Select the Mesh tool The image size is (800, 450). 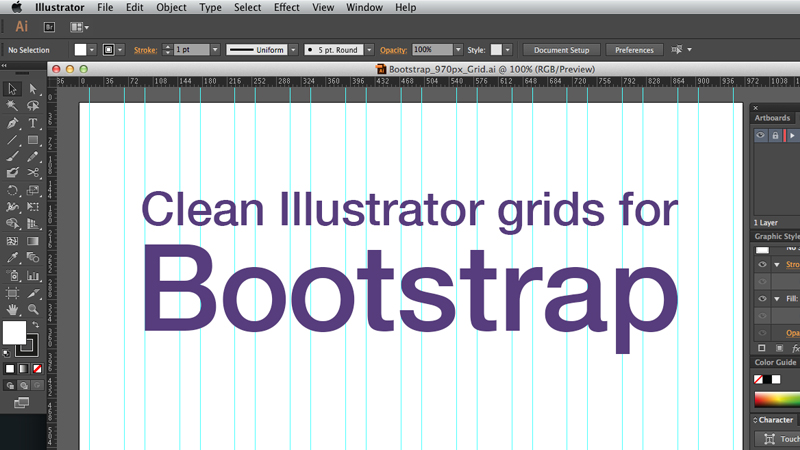point(12,241)
